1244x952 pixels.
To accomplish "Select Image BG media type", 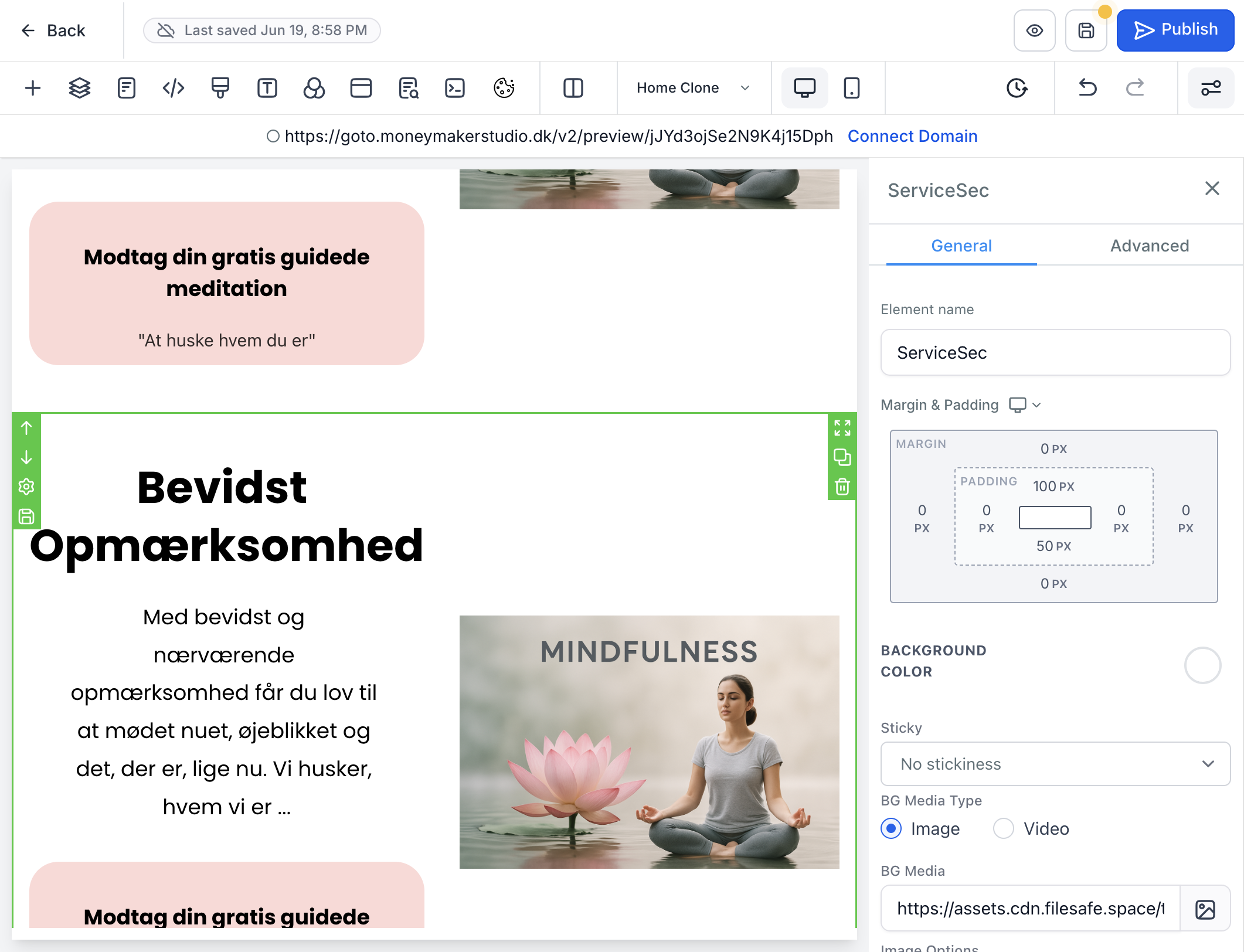I will click(891, 828).
